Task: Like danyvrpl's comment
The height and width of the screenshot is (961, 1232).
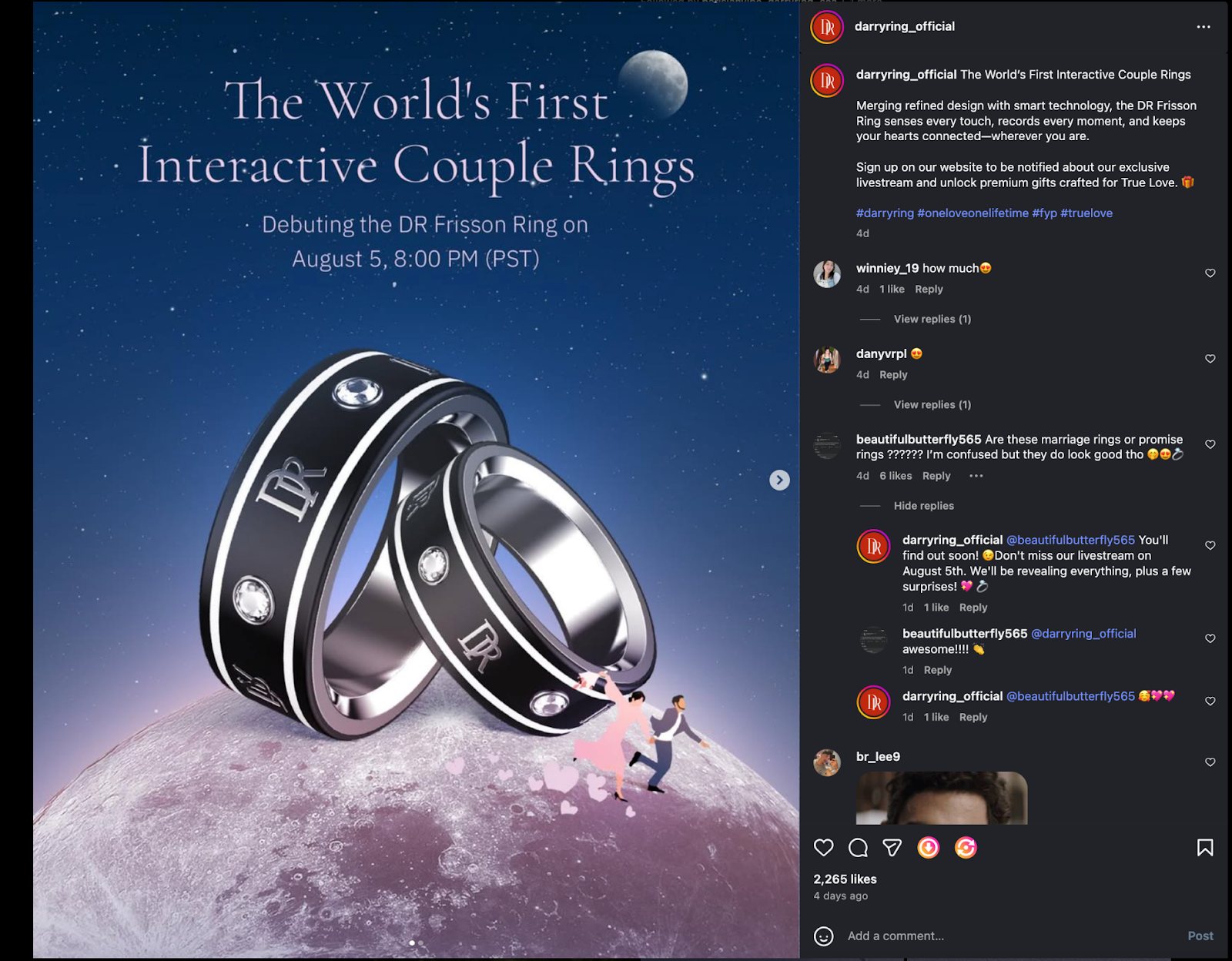Action: [1210, 359]
